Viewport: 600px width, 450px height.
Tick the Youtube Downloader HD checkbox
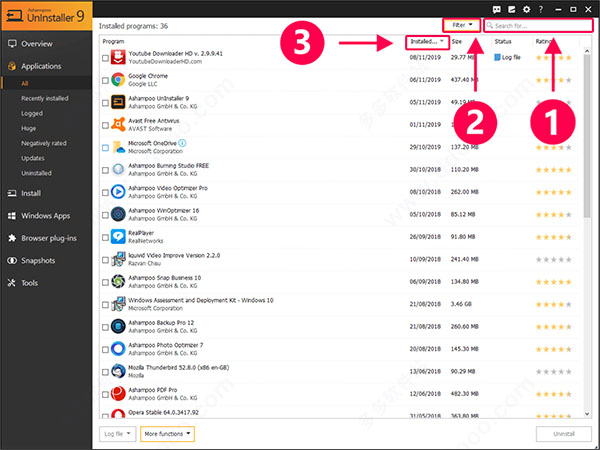pos(105,58)
